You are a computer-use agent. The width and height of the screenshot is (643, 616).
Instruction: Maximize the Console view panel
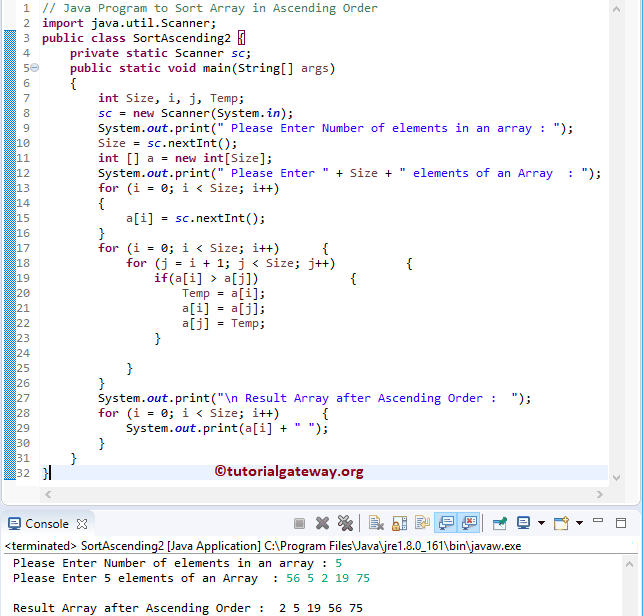pos(621,523)
